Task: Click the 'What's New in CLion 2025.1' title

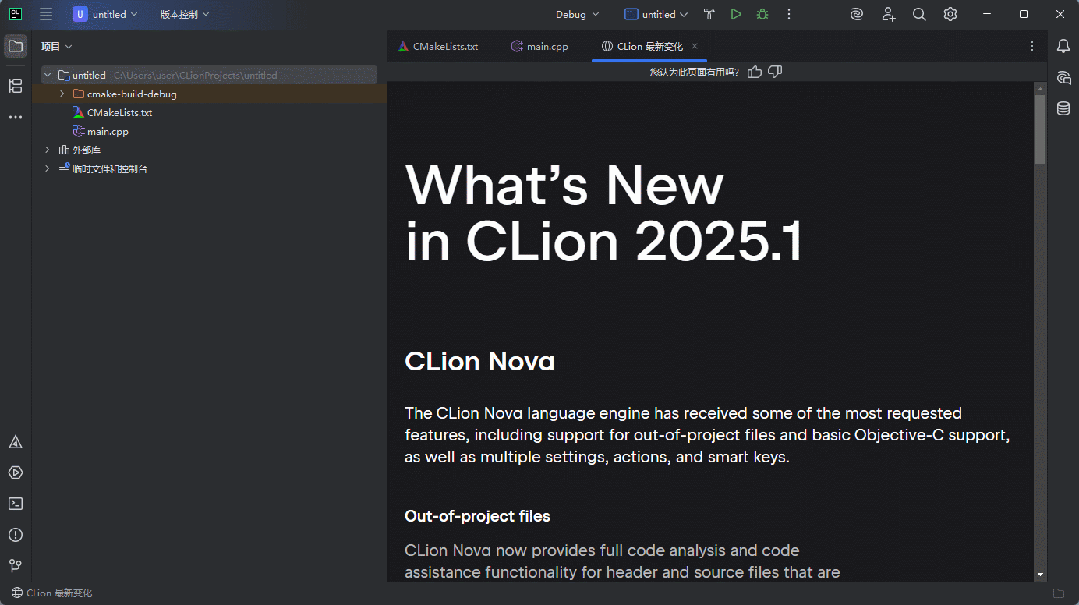Action: point(603,213)
